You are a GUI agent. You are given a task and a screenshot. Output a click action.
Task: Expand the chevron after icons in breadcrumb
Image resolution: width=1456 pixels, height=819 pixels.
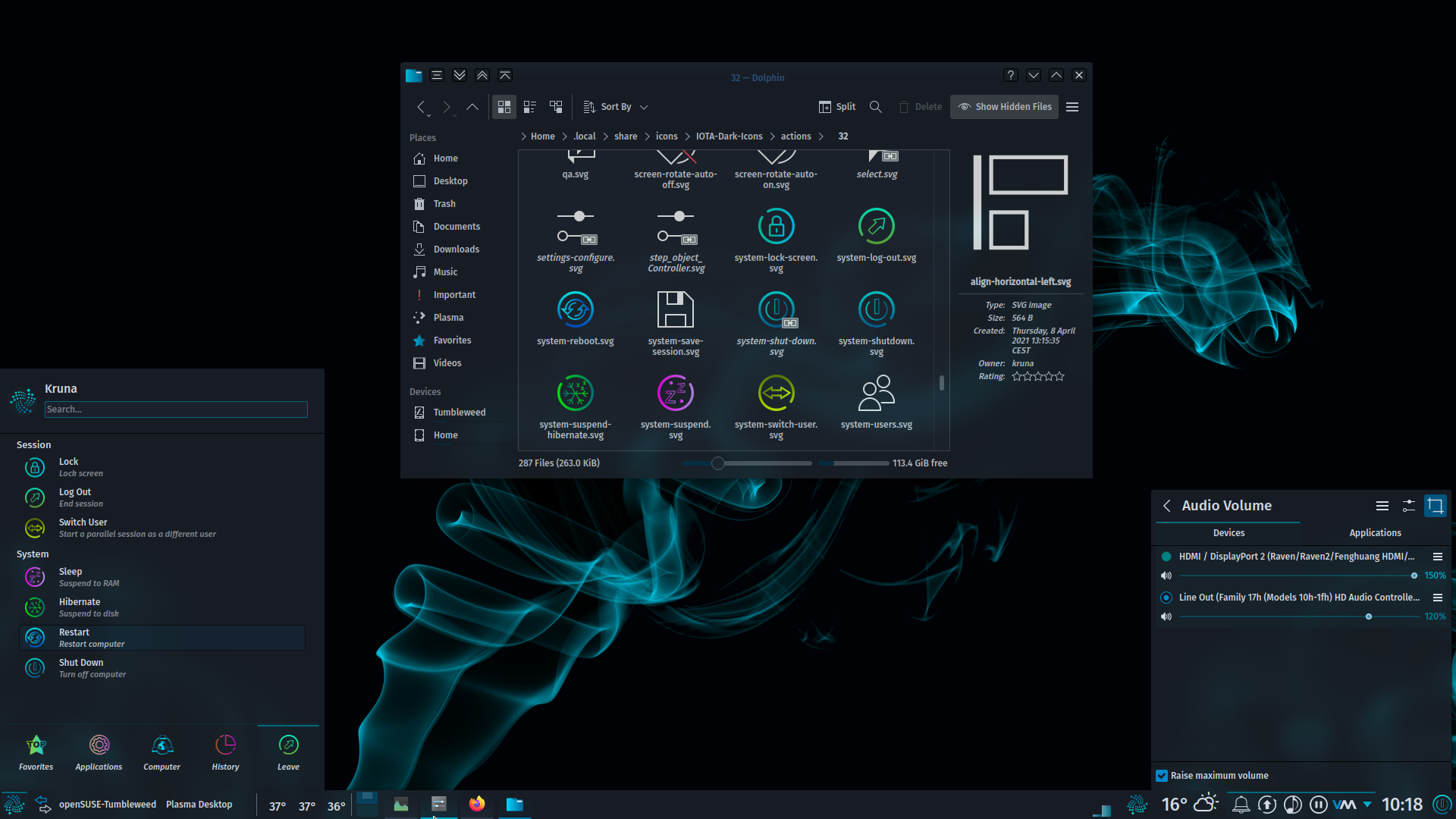[688, 136]
